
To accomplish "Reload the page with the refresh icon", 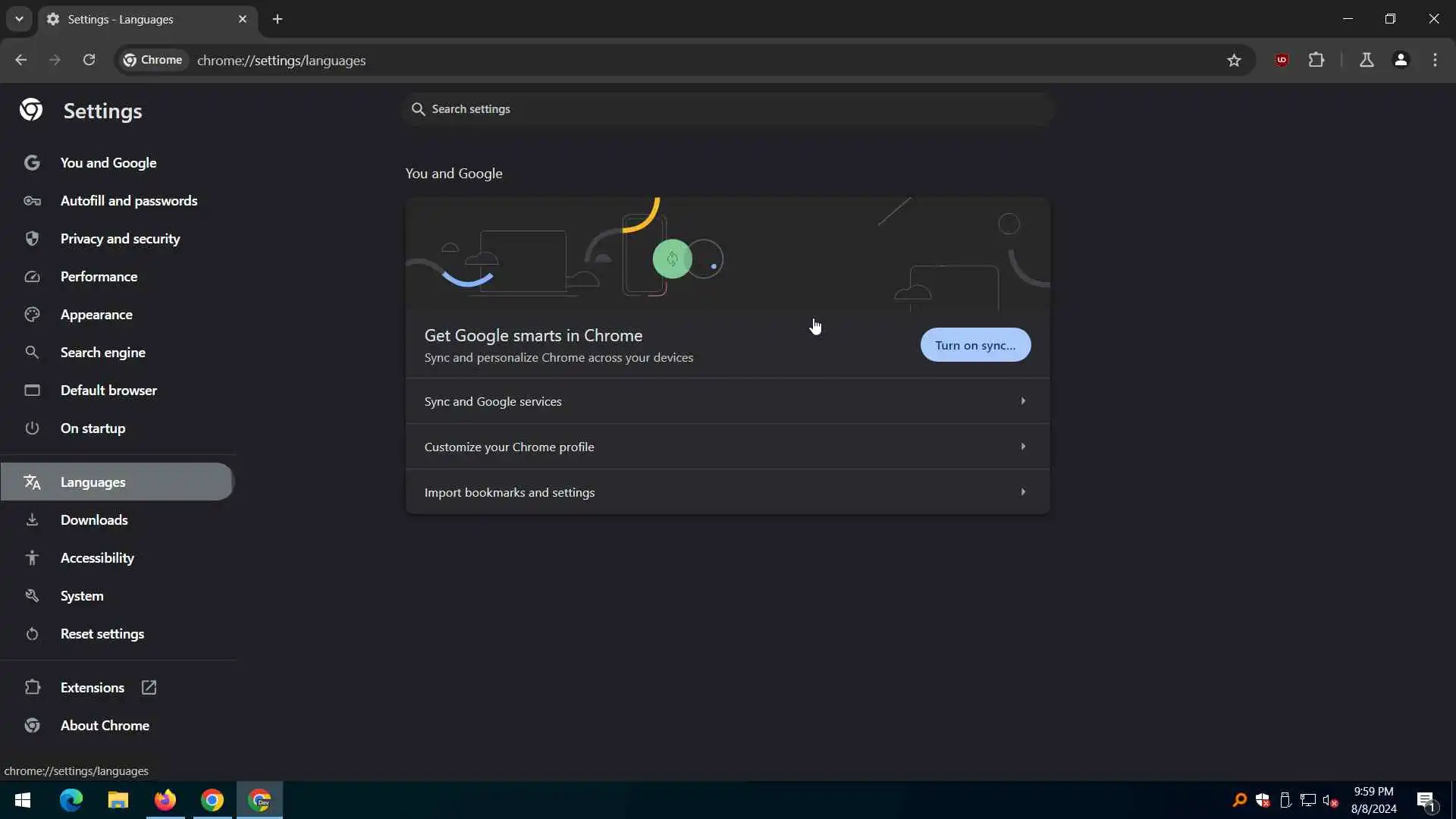I will tap(89, 60).
